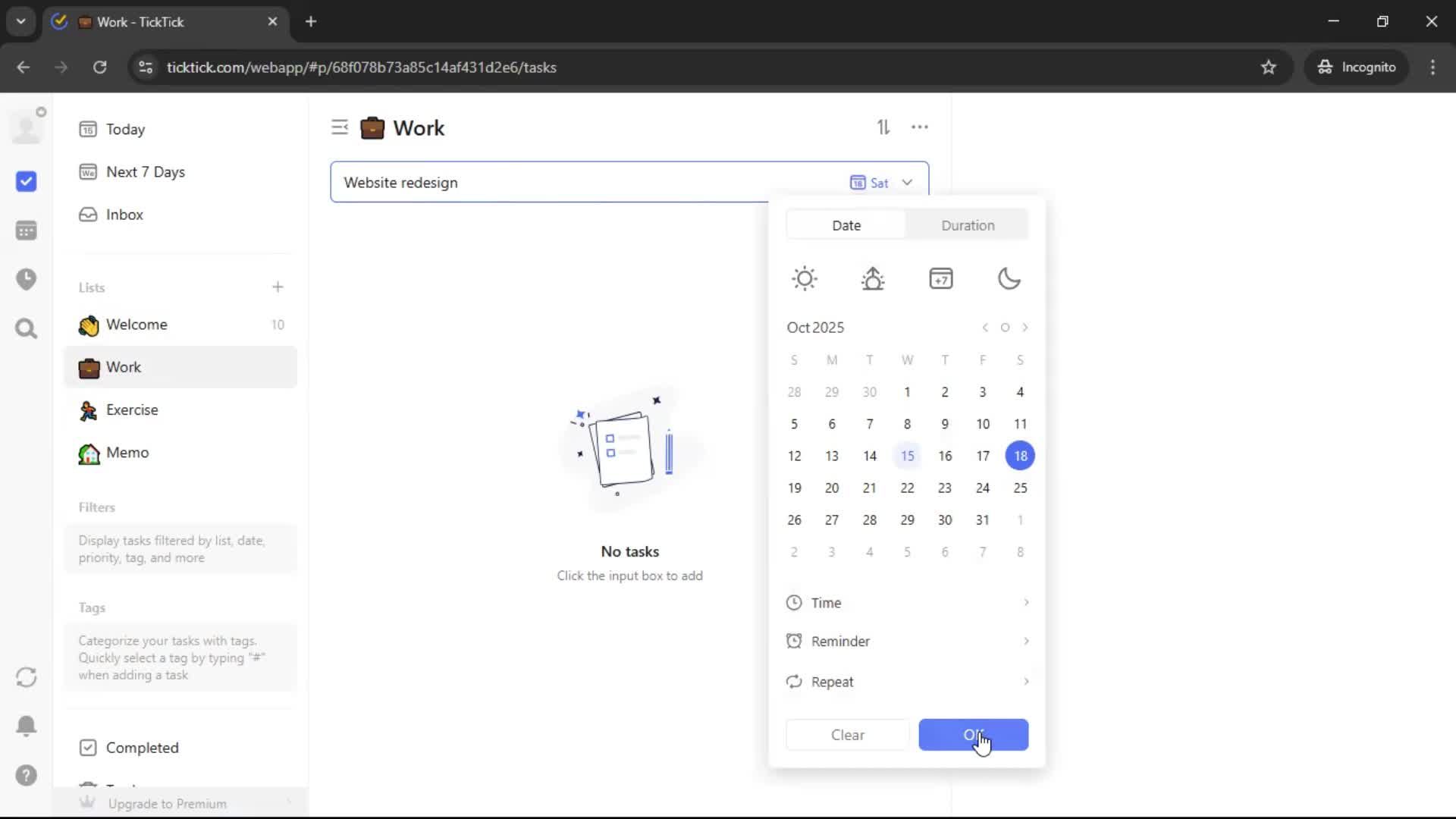
Task: Expand the Time option row
Action: pyautogui.click(x=907, y=603)
